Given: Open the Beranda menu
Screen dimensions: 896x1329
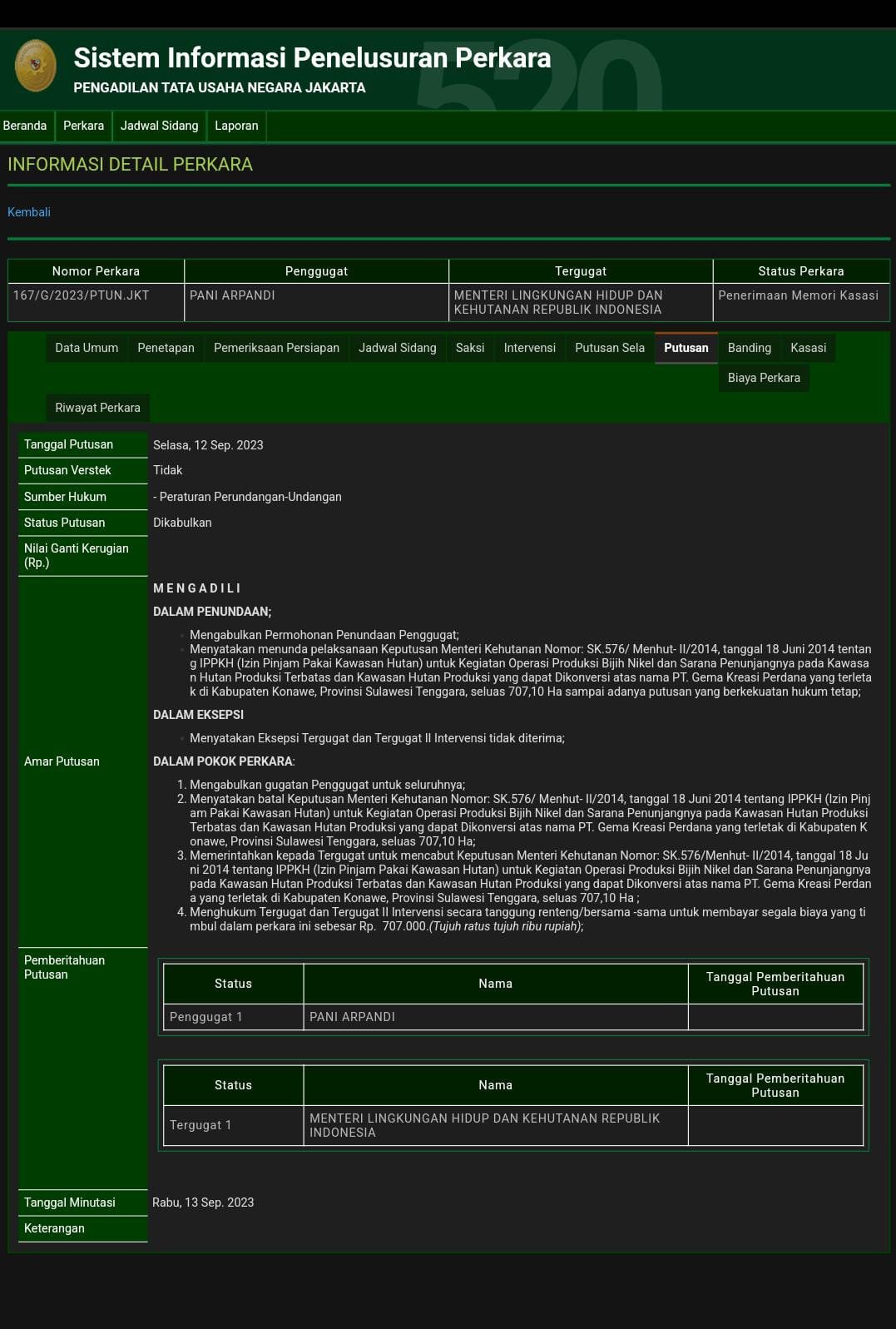Looking at the screenshot, I should point(25,126).
